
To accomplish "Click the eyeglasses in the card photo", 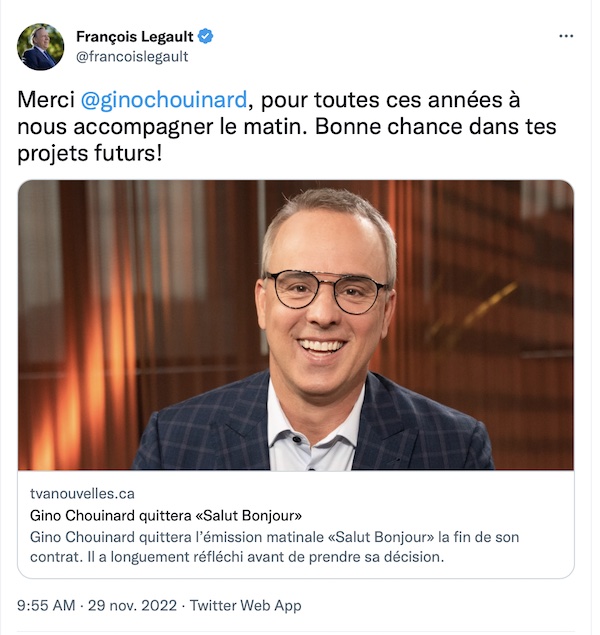I will tap(327, 291).
